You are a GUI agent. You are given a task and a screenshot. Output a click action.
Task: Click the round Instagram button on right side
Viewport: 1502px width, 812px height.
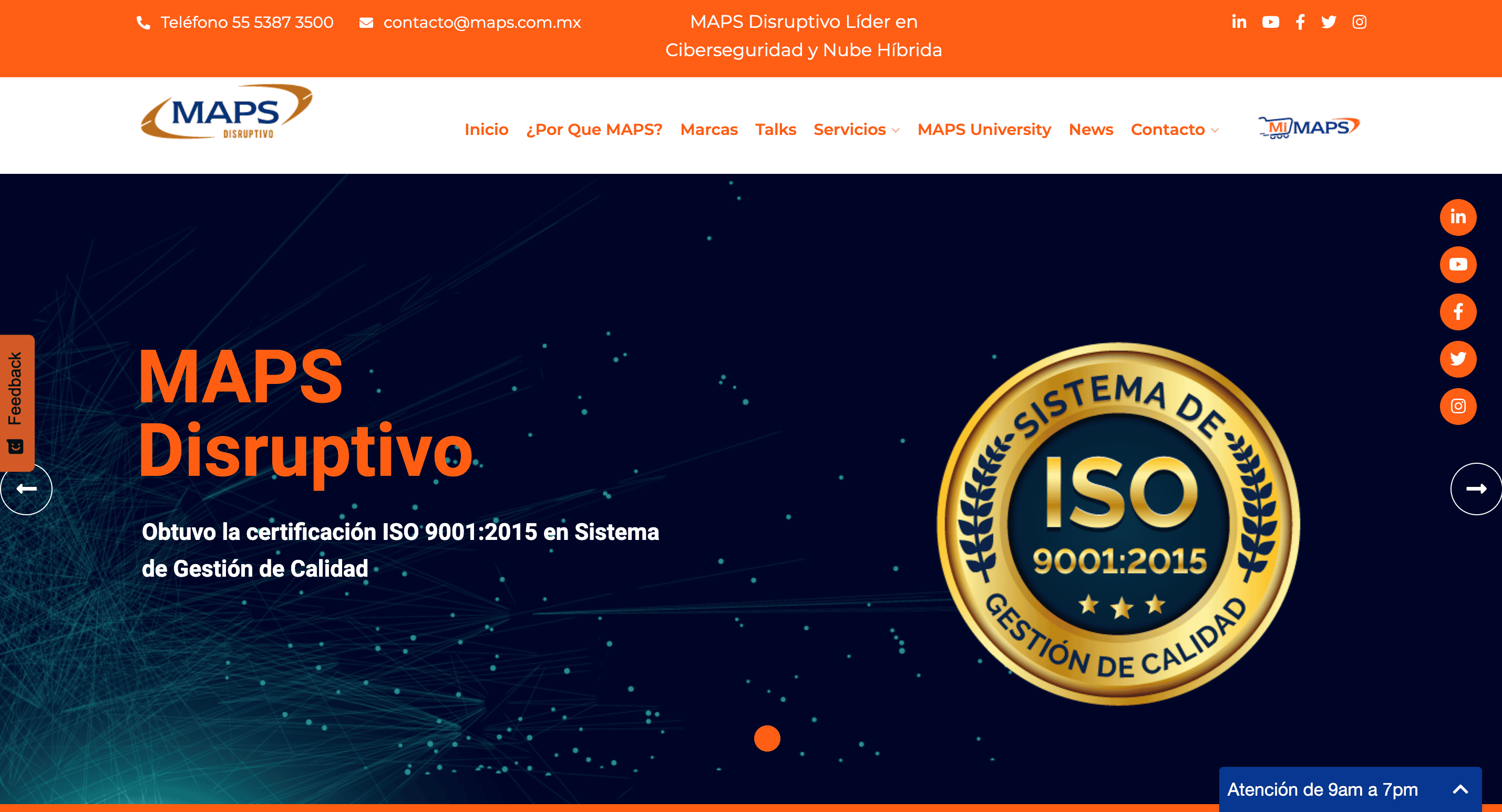[x=1458, y=407]
